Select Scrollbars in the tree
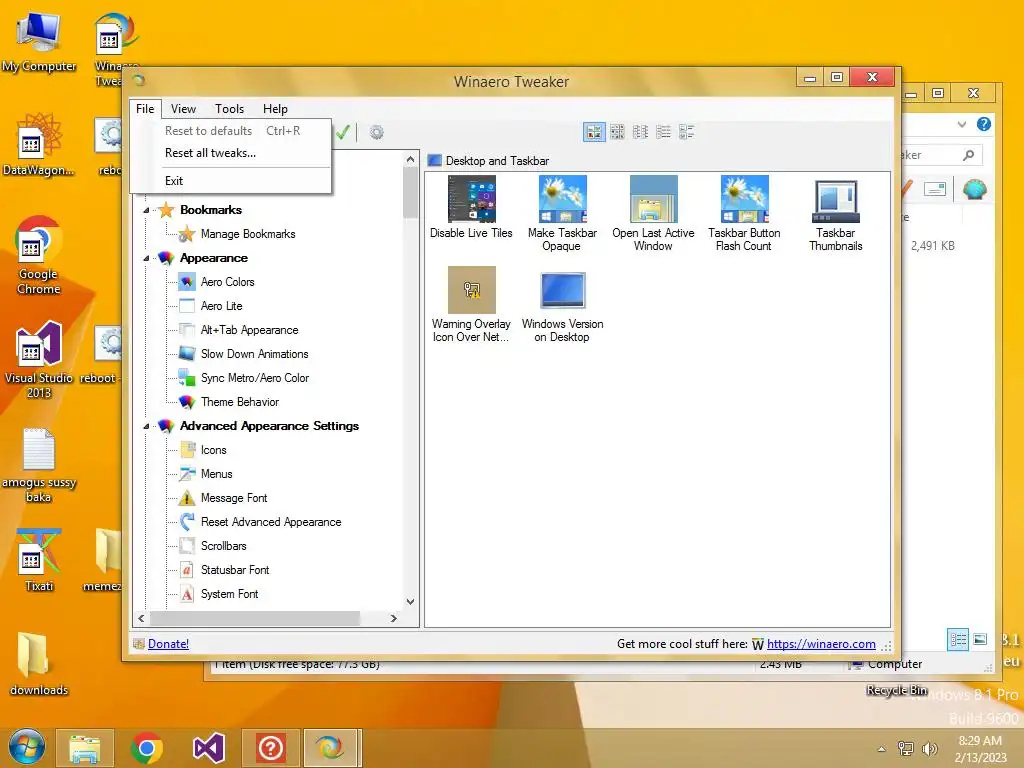The height and width of the screenshot is (768, 1024). [223, 546]
